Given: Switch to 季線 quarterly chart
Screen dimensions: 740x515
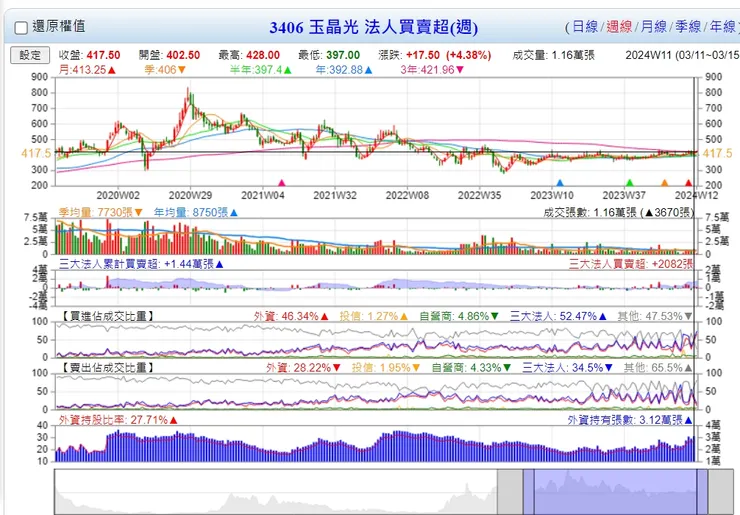Looking at the screenshot, I should [688, 26].
